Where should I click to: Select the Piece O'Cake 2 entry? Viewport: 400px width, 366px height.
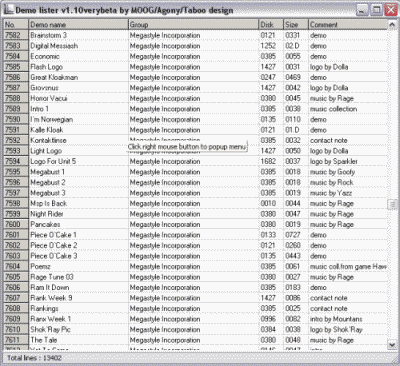coord(54,245)
